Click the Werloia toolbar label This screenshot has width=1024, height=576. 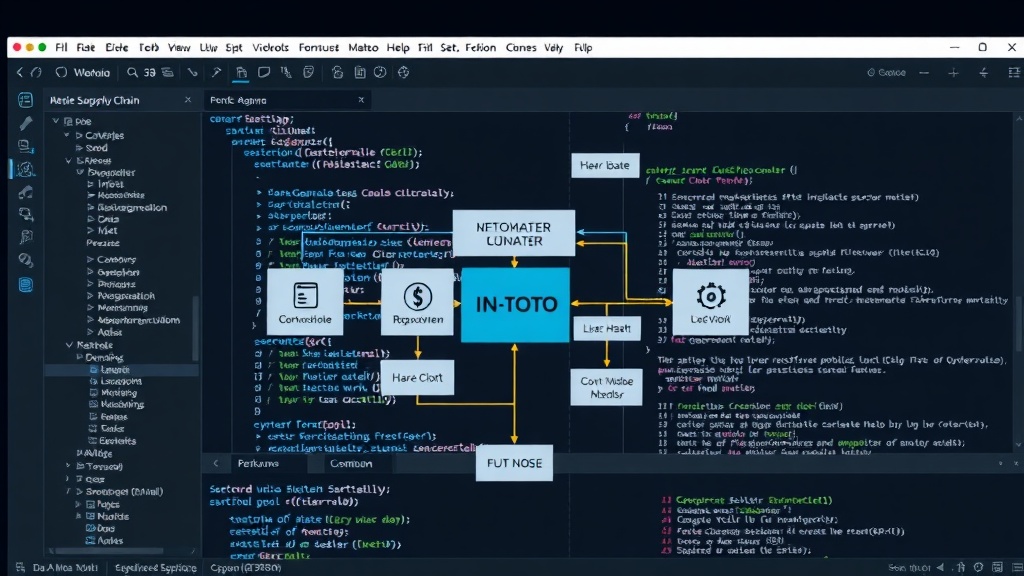[91, 72]
